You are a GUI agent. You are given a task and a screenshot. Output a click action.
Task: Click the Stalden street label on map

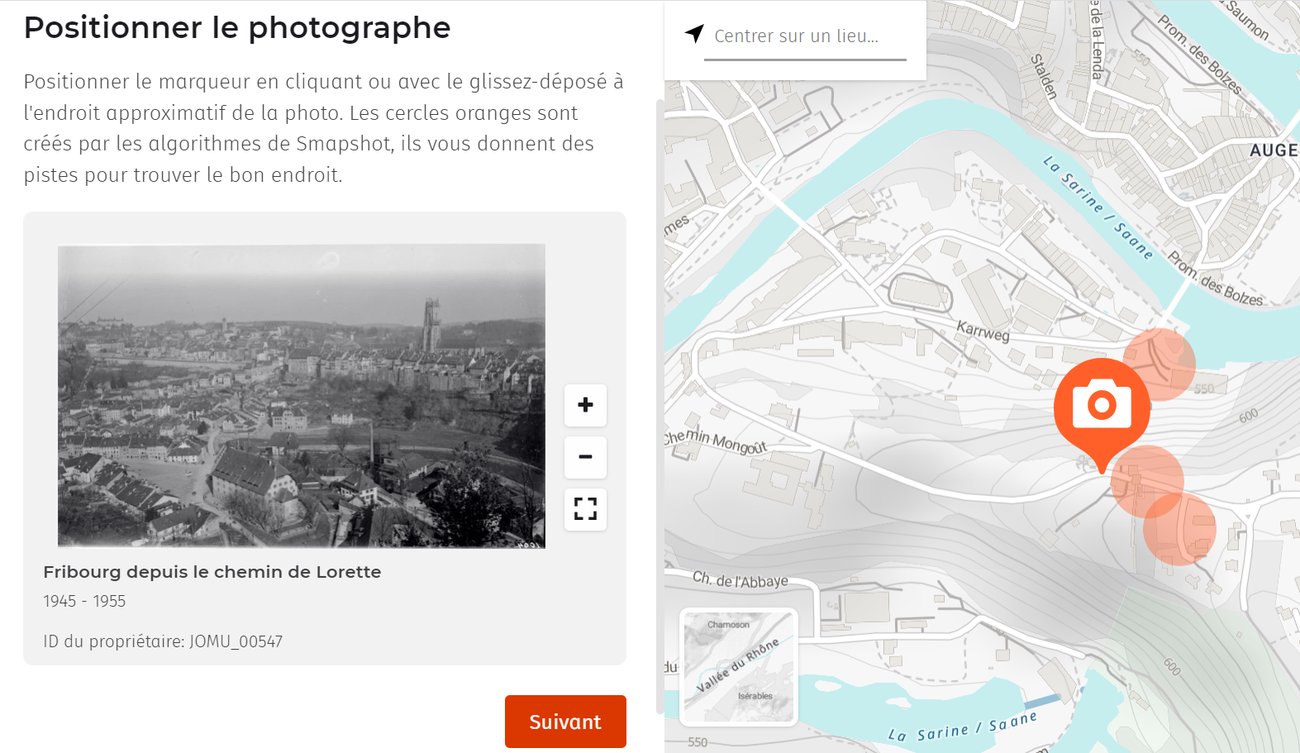[x=1046, y=78]
